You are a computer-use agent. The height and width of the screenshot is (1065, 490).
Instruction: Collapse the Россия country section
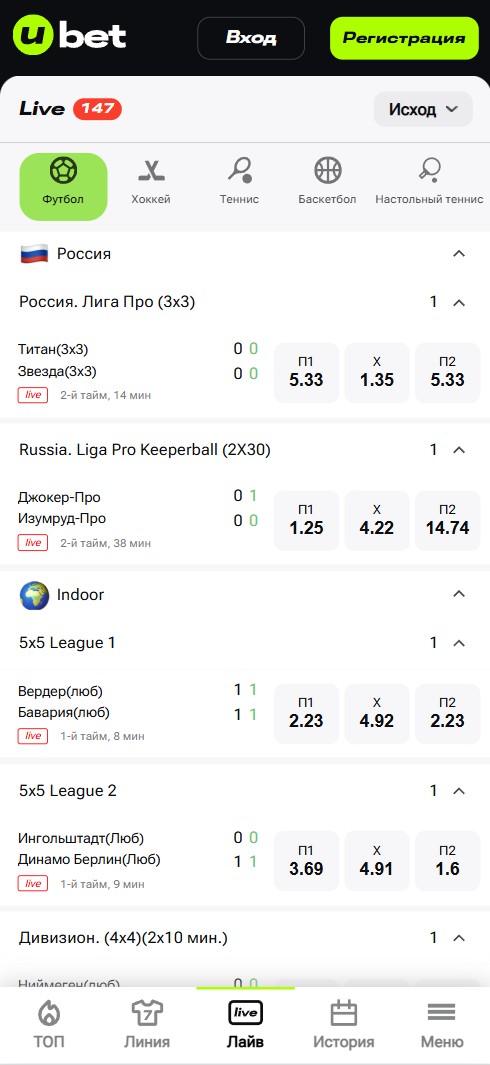(459, 254)
